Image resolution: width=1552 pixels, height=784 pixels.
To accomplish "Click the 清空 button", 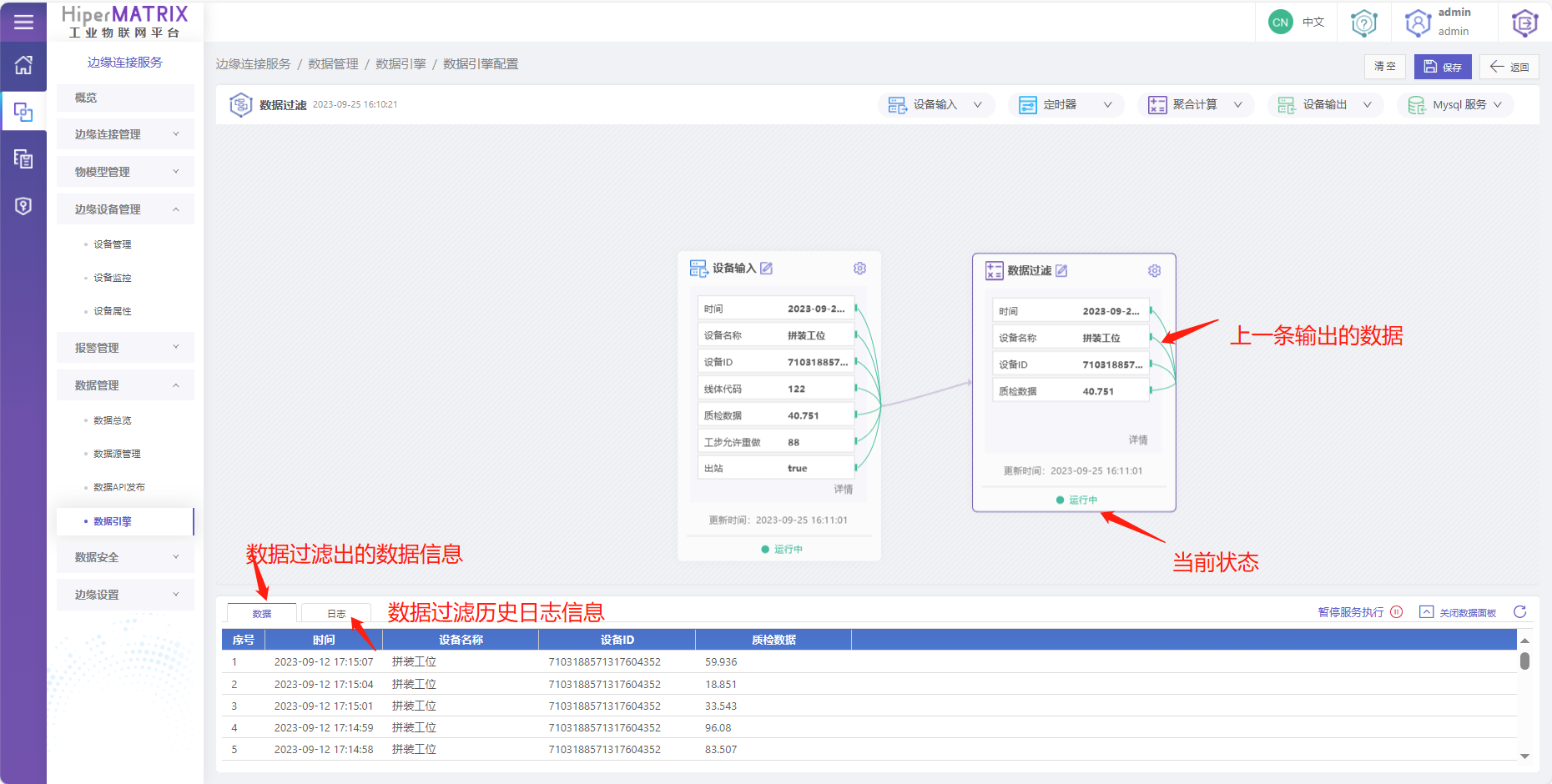I will pos(1385,67).
